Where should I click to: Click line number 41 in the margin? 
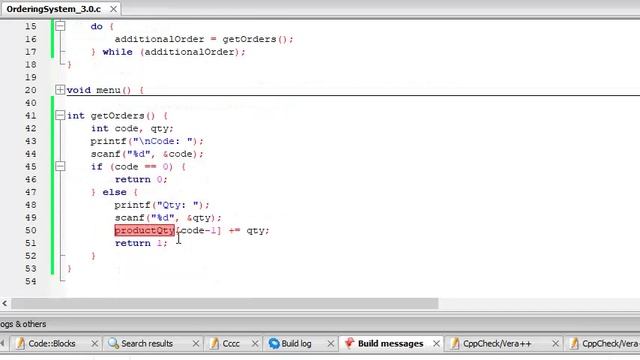31,116
